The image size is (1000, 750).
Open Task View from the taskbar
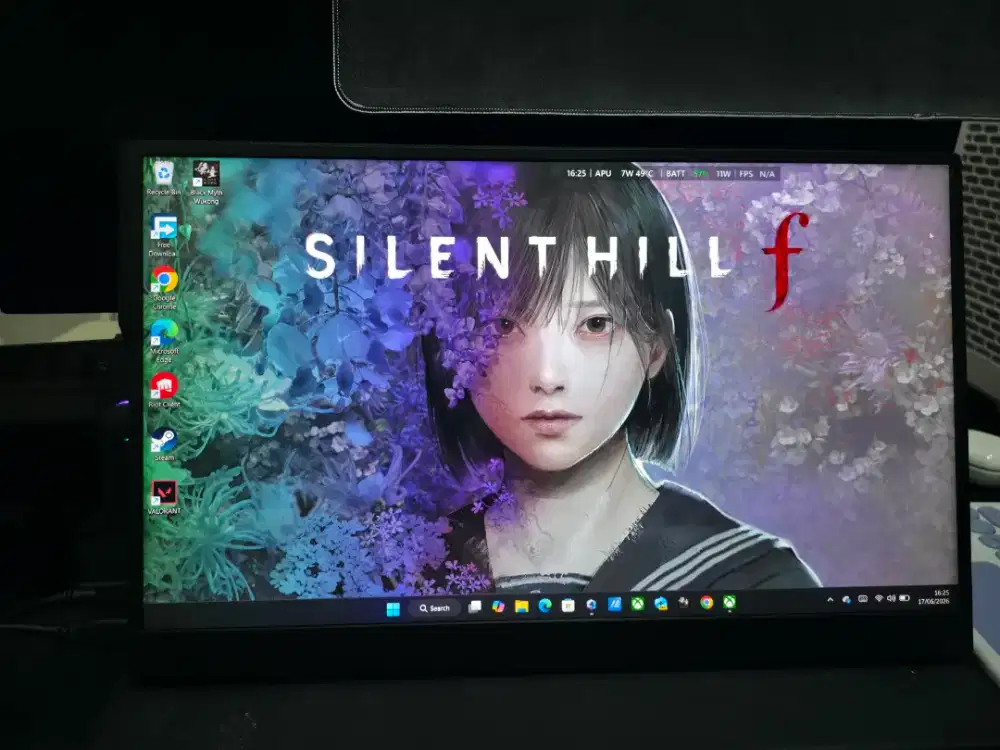tap(475, 607)
